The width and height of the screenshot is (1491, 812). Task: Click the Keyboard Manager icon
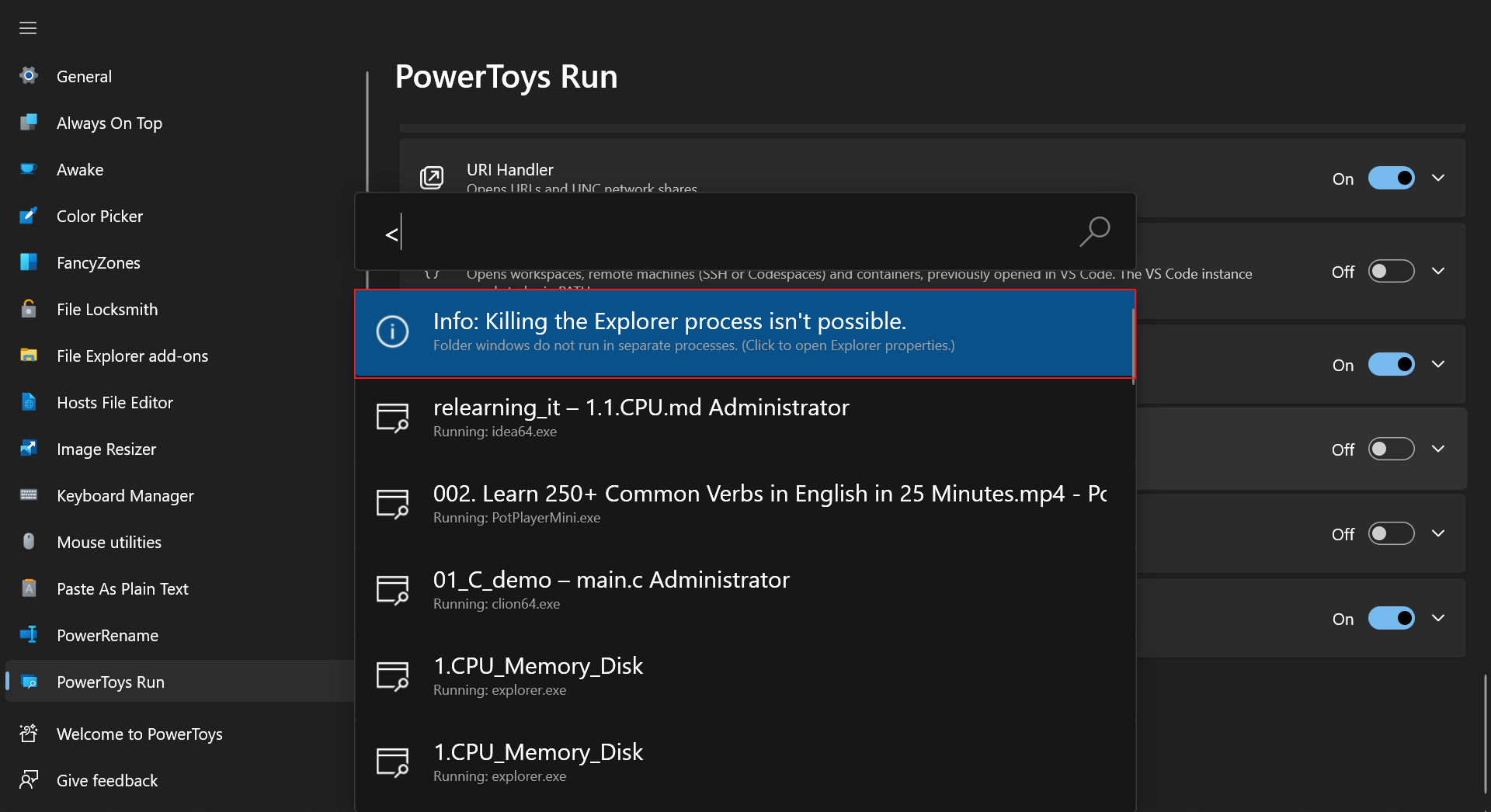coord(28,495)
